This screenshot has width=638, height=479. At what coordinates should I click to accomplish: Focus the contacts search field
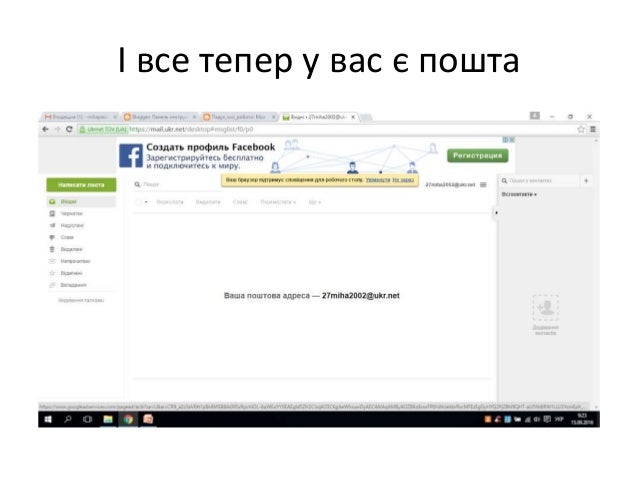pos(542,180)
